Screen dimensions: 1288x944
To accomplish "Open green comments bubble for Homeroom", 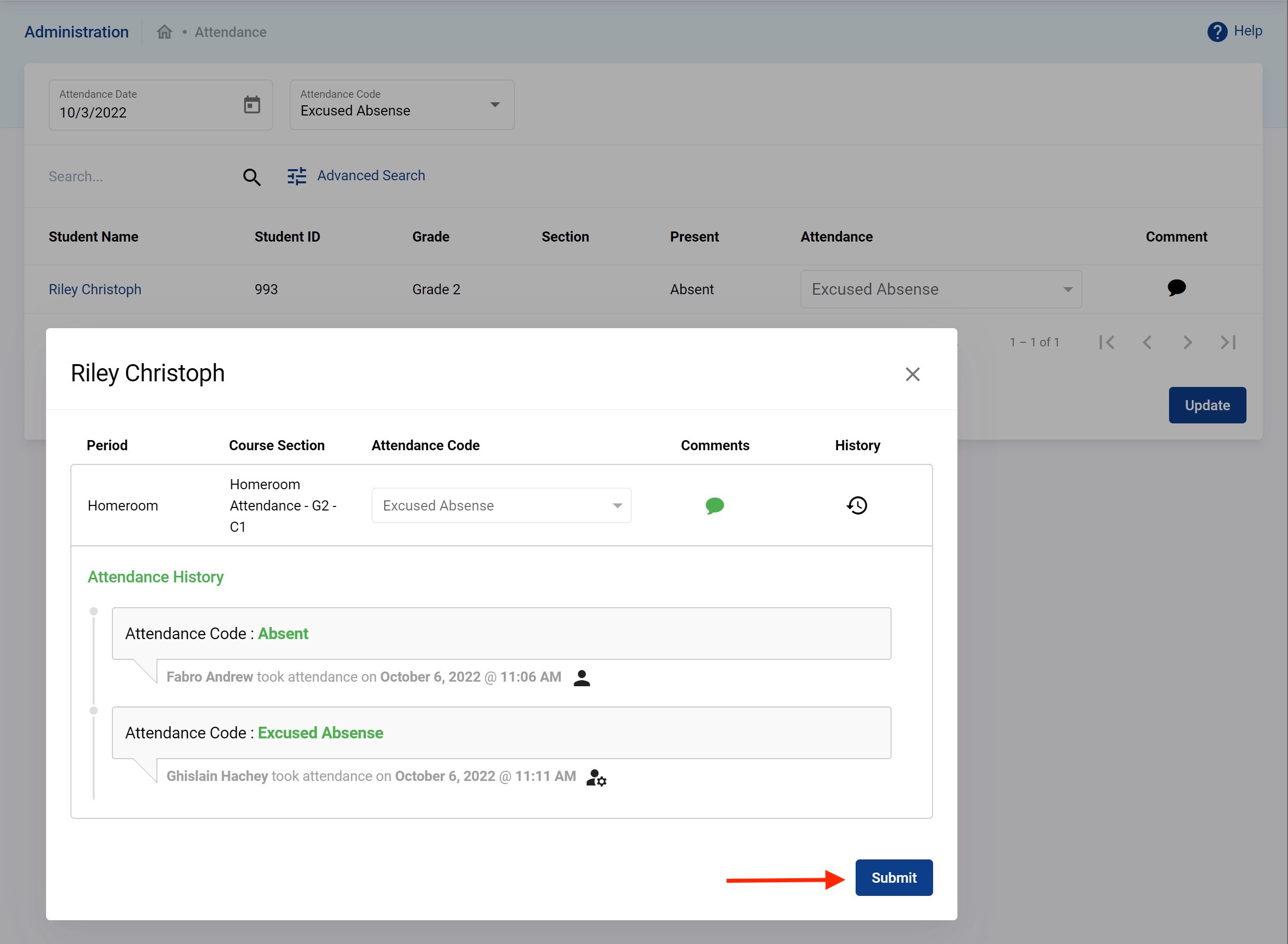I will tap(714, 506).
